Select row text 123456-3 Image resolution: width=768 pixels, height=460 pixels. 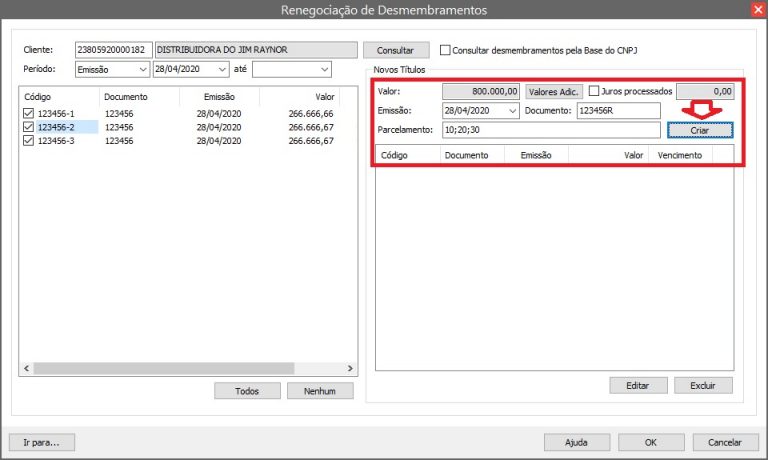56,141
